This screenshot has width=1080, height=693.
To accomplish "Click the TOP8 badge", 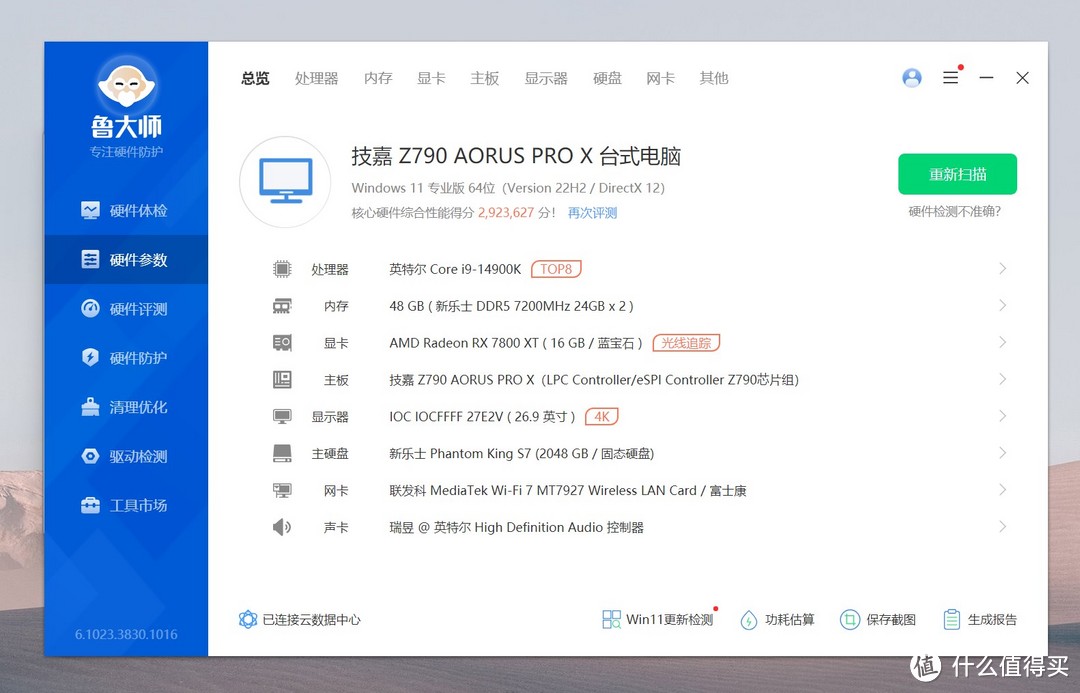I will (557, 269).
